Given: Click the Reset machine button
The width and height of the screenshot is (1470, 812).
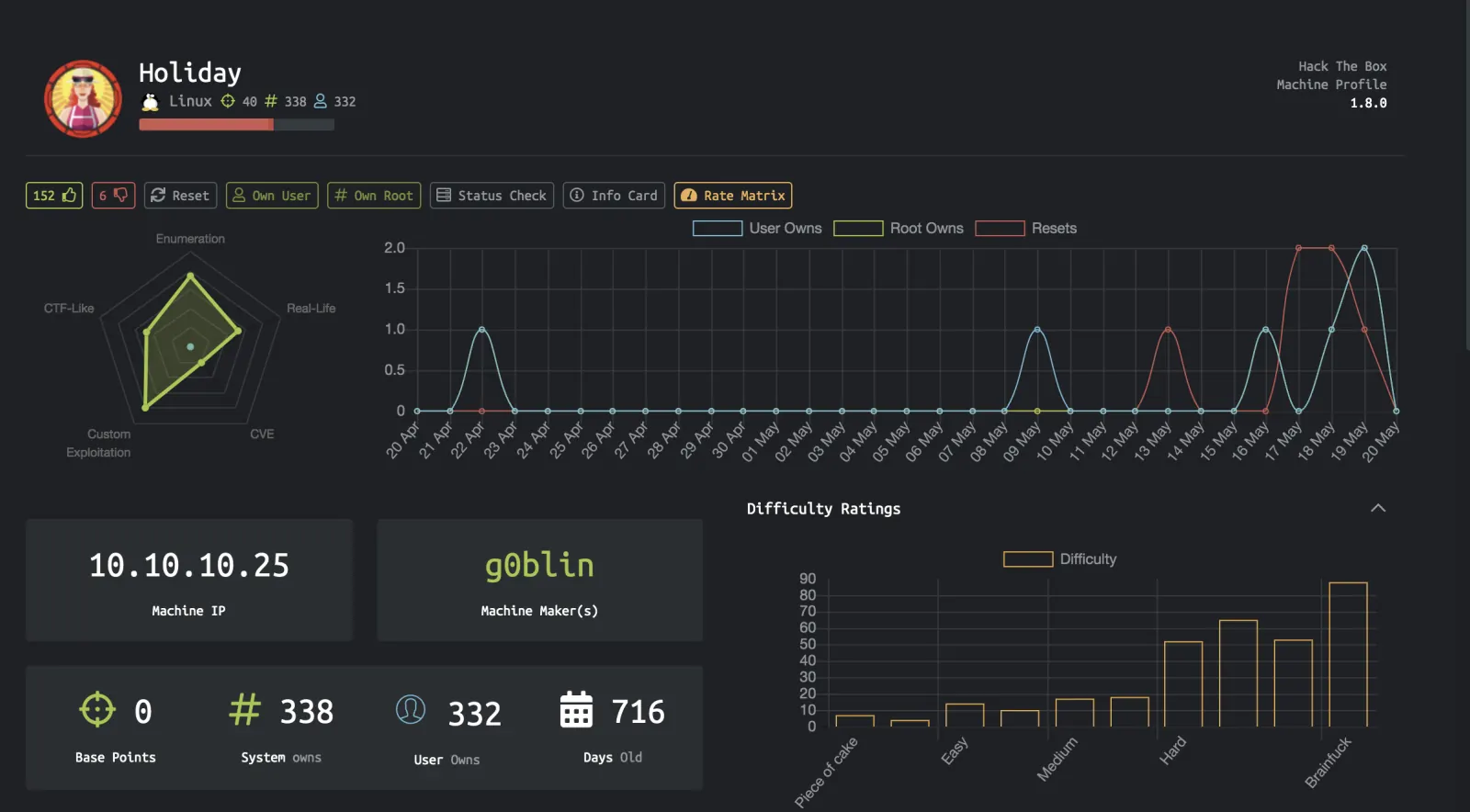Looking at the screenshot, I should 180,196.
